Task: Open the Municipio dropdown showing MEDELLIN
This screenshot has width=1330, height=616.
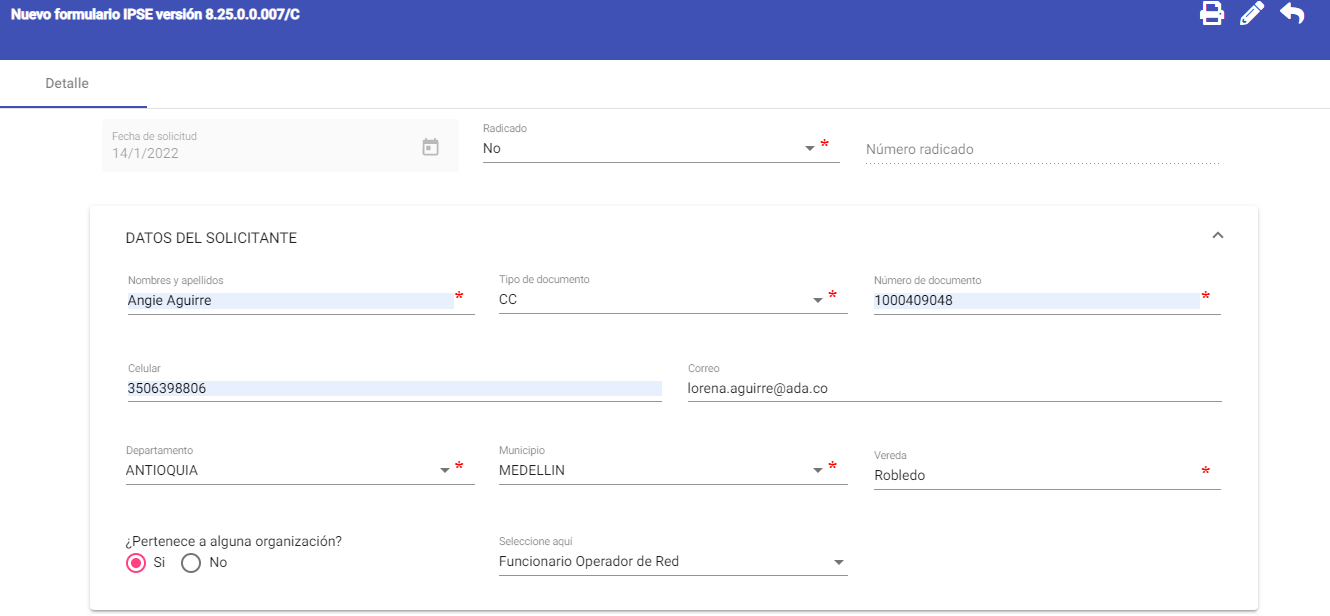Action: (x=660, y=470)
